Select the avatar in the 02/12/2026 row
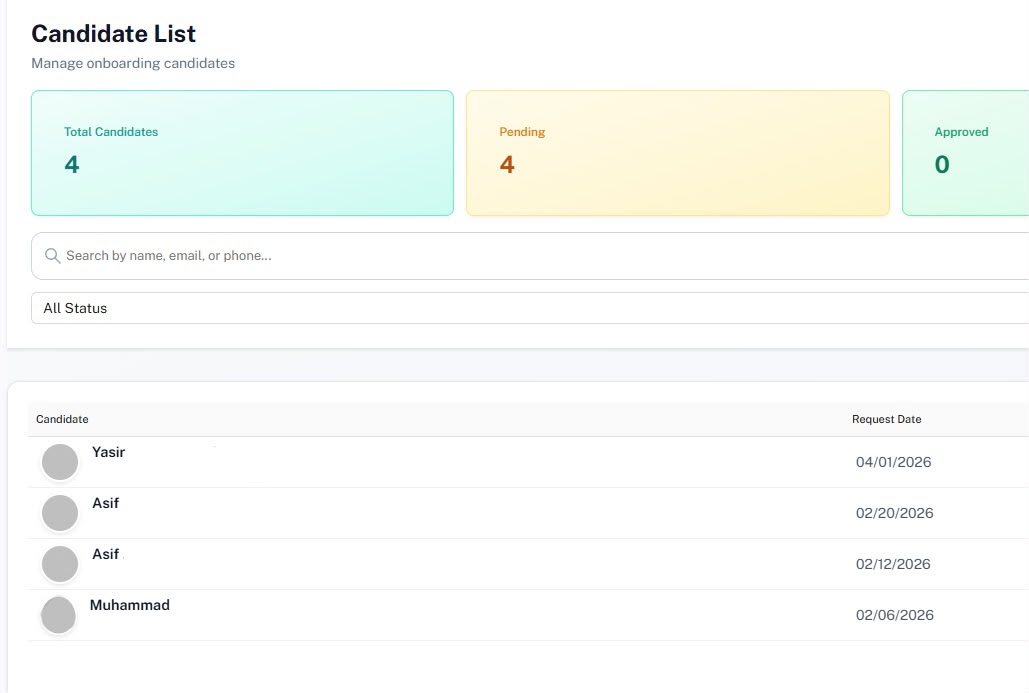Image resolution: width=1029 pixels, height=693 pixels. pyautogui.click(x=60, y=564)
